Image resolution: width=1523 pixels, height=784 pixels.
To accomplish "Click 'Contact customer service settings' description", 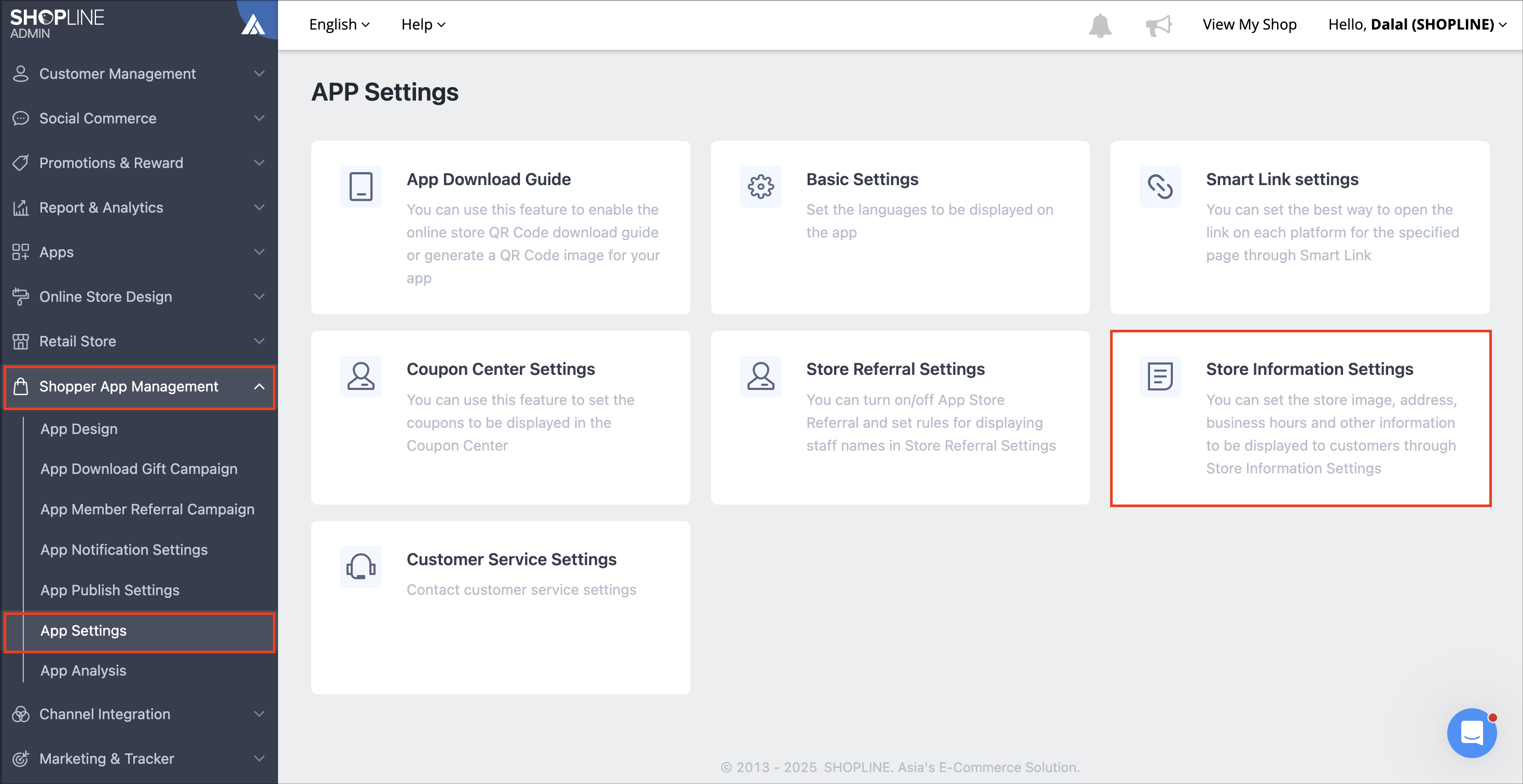I will (521, 590).
